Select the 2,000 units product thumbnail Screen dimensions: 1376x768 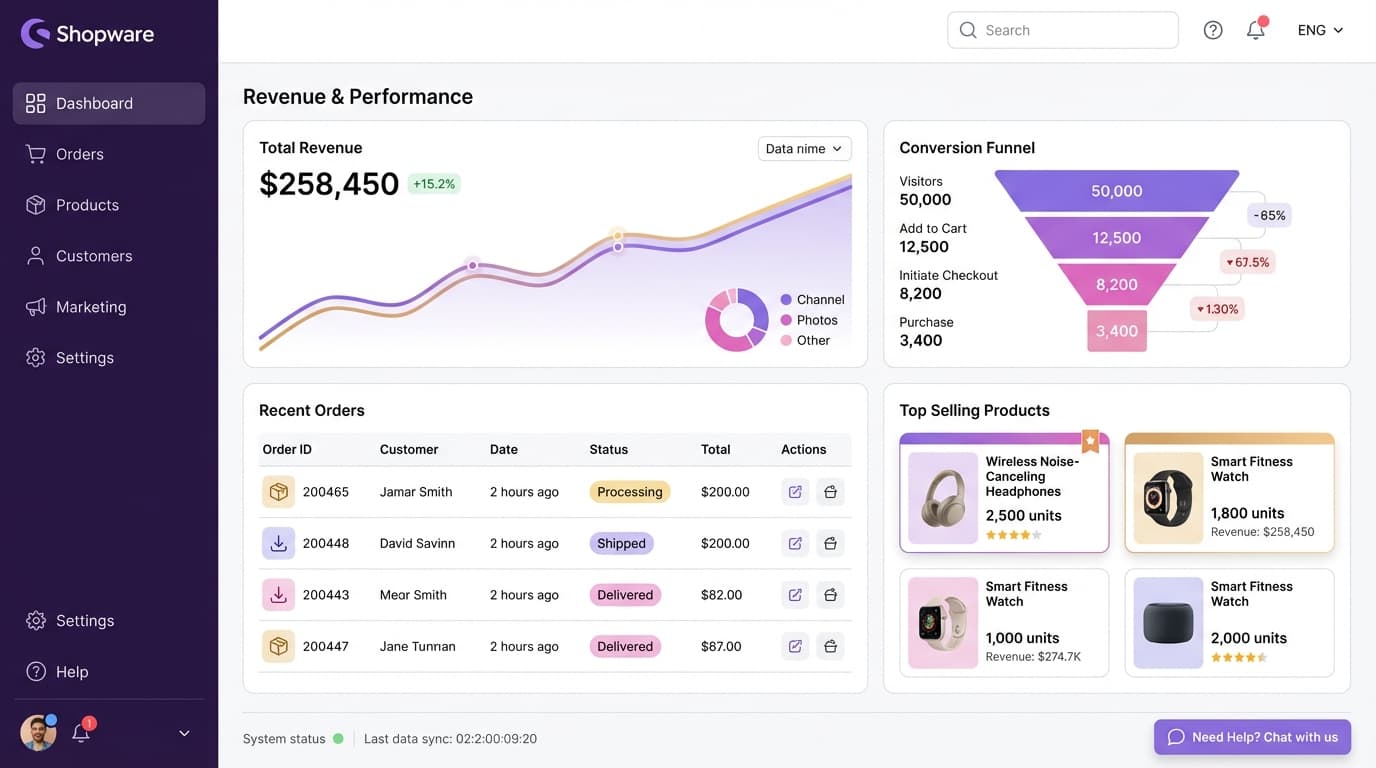tap(1168, 623)
